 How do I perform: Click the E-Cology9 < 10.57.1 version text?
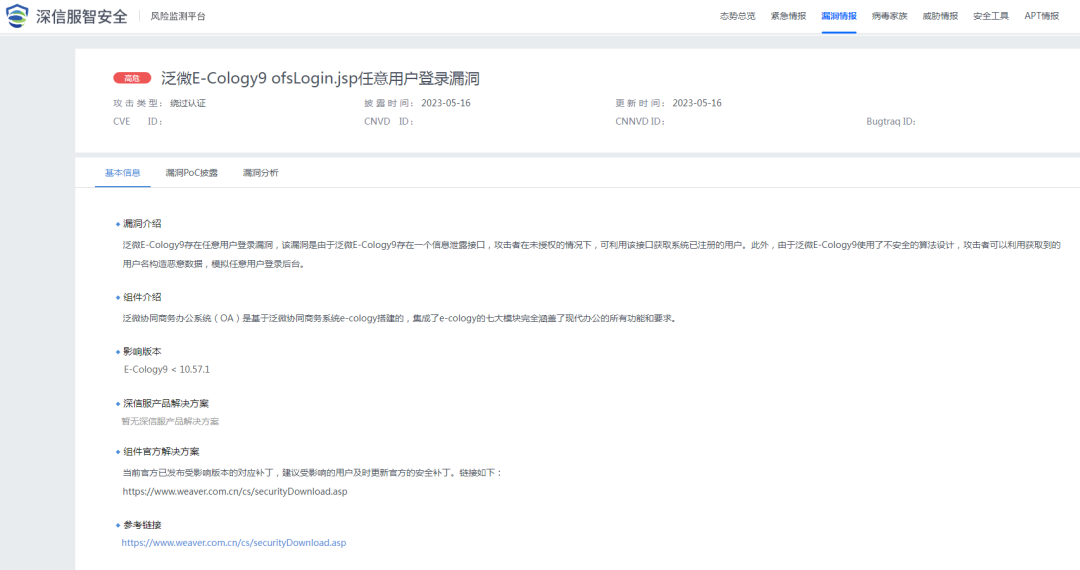[167, 370]
